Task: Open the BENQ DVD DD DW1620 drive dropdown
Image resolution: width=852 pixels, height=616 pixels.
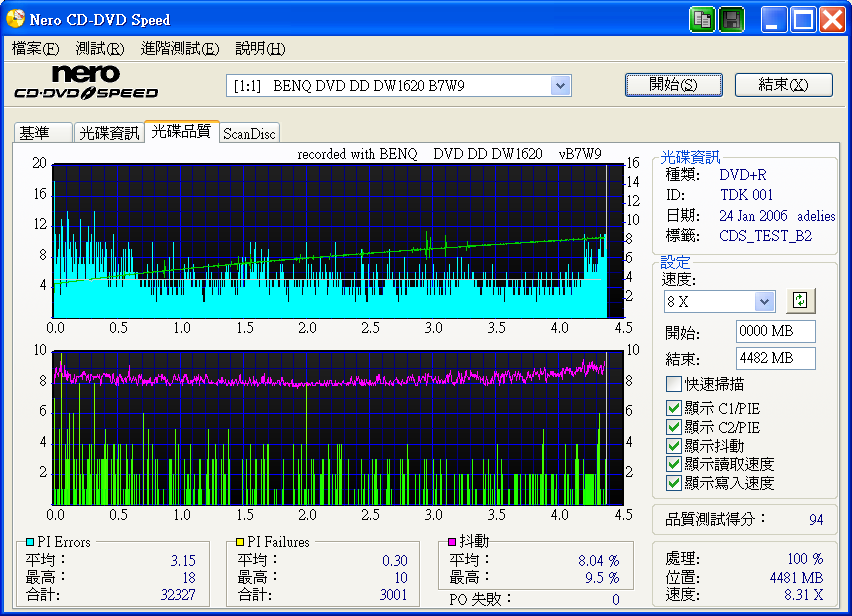Action: [x=560, y=86]
